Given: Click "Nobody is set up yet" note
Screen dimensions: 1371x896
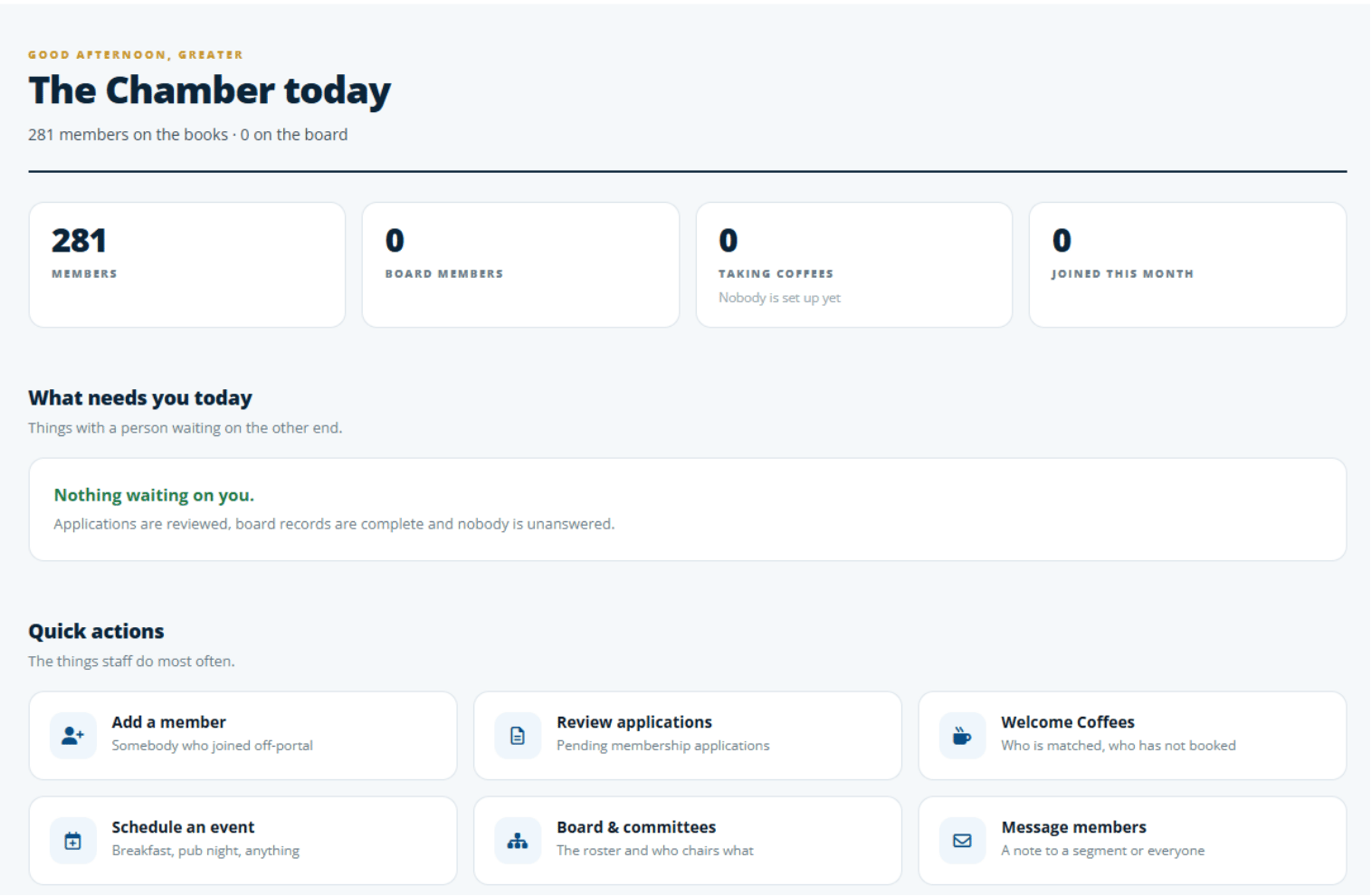Looking at the screenshot, I should 779,298.
